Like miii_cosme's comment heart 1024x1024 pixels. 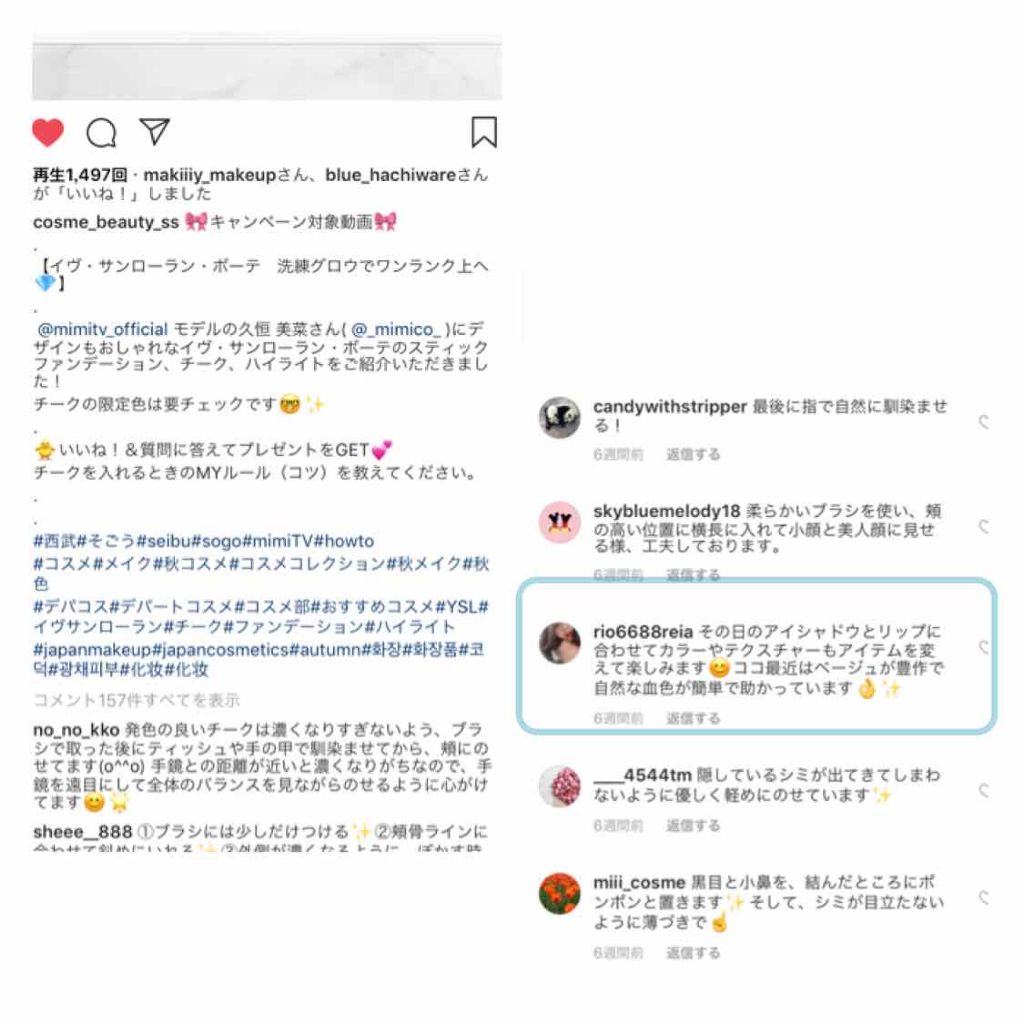tap(984, 898)
